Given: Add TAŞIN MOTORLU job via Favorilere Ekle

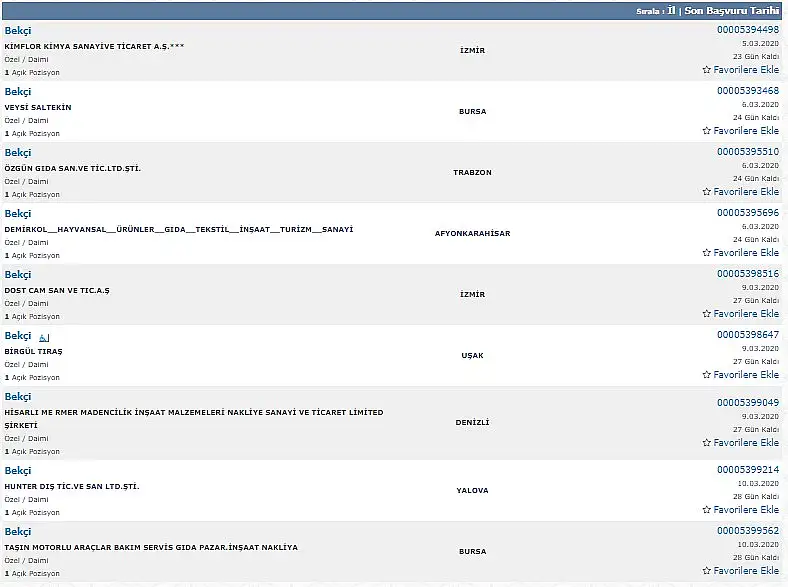Looking at the screenshot, I should click(x=746, y=570).
